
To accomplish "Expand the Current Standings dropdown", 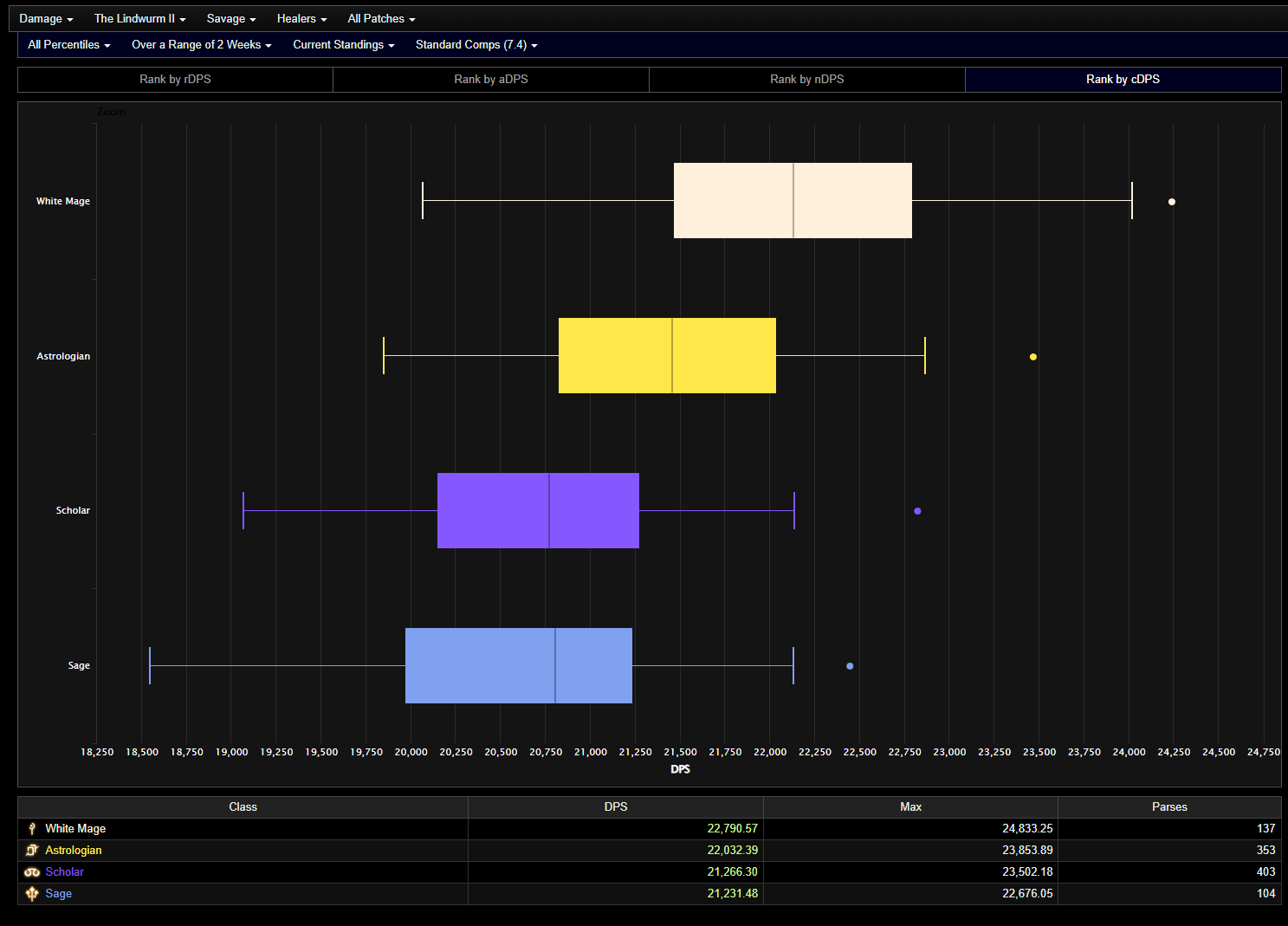I will 344,45.
